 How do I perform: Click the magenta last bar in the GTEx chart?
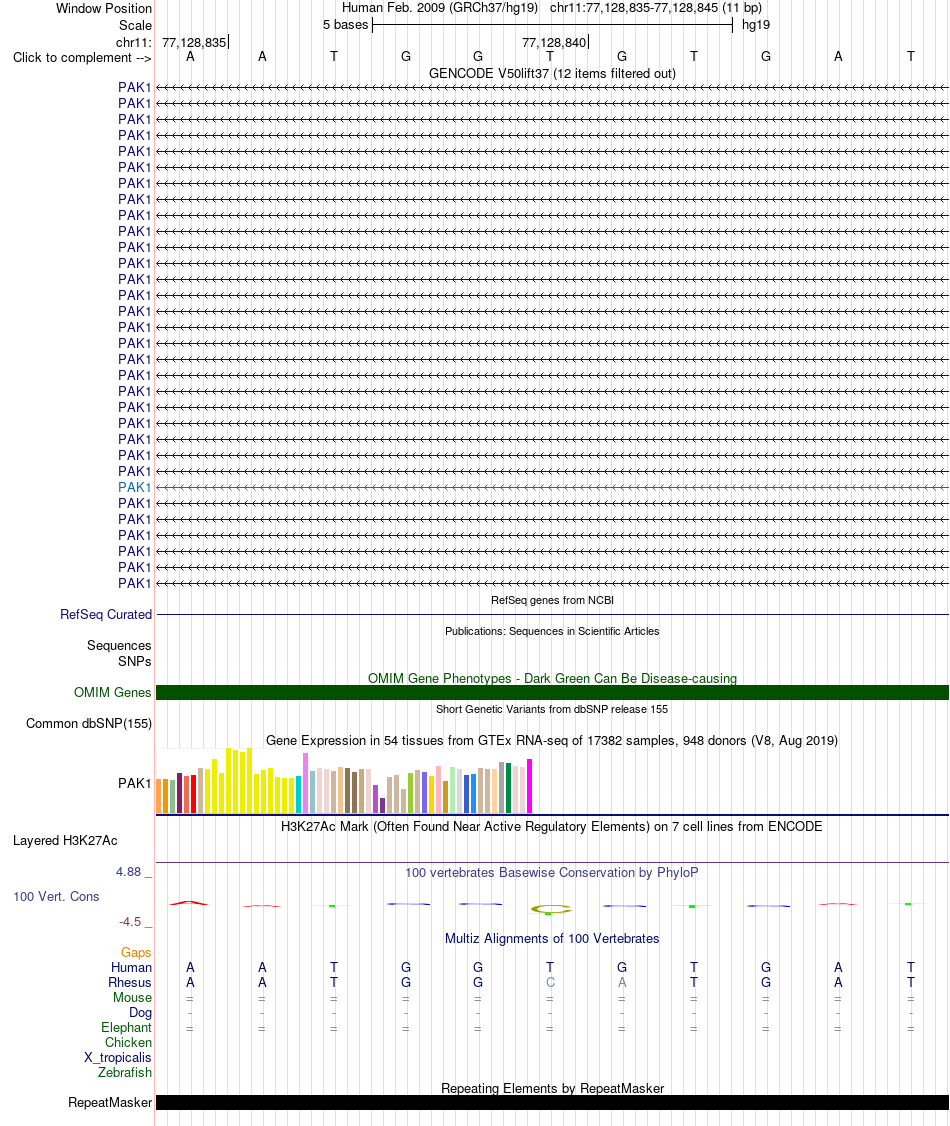[x=530, y=786]
